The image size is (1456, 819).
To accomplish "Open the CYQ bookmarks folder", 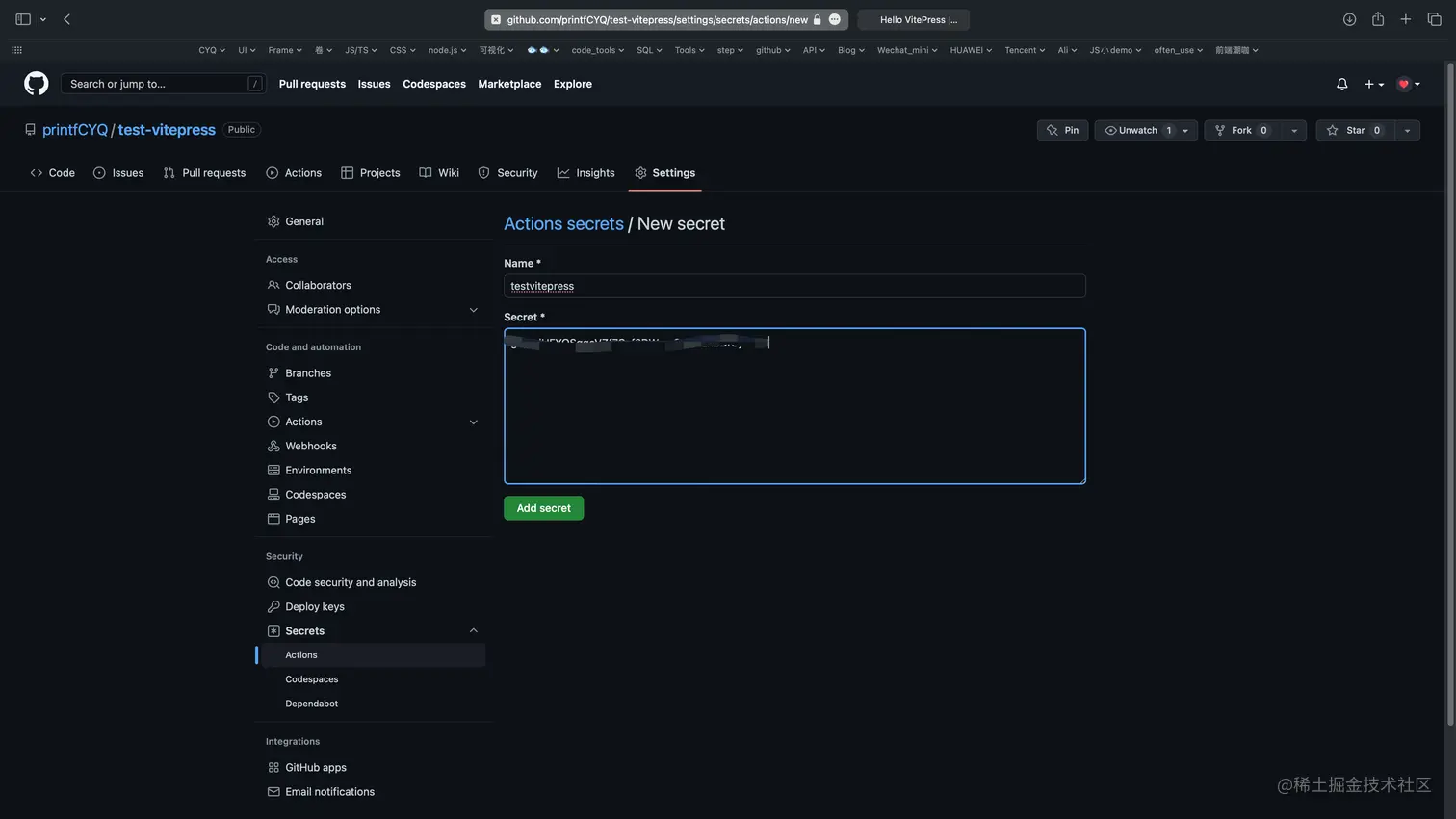I will pyautogui.click(x=212, y=50).
